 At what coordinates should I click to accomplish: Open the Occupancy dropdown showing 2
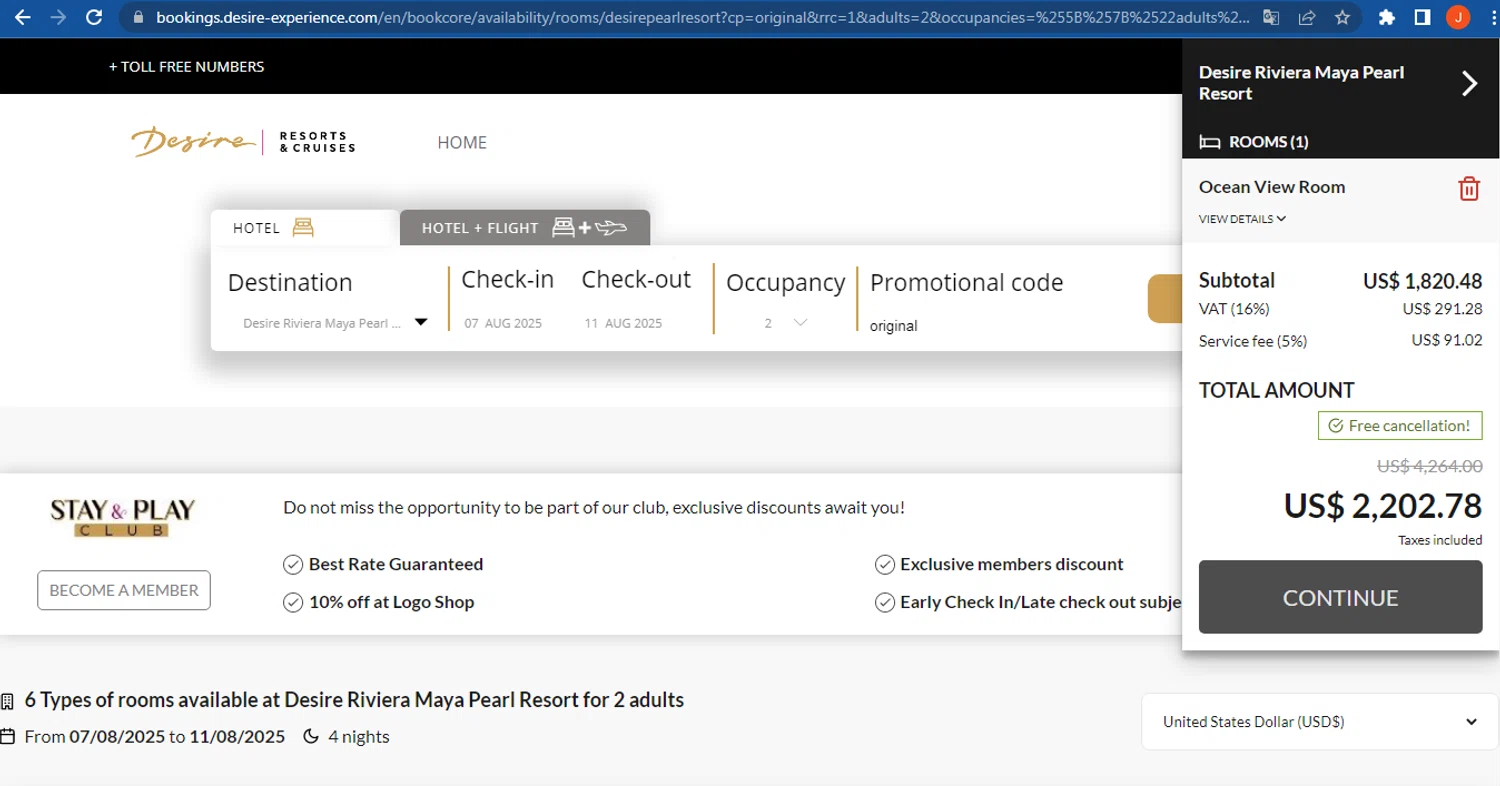pos(785,323)
